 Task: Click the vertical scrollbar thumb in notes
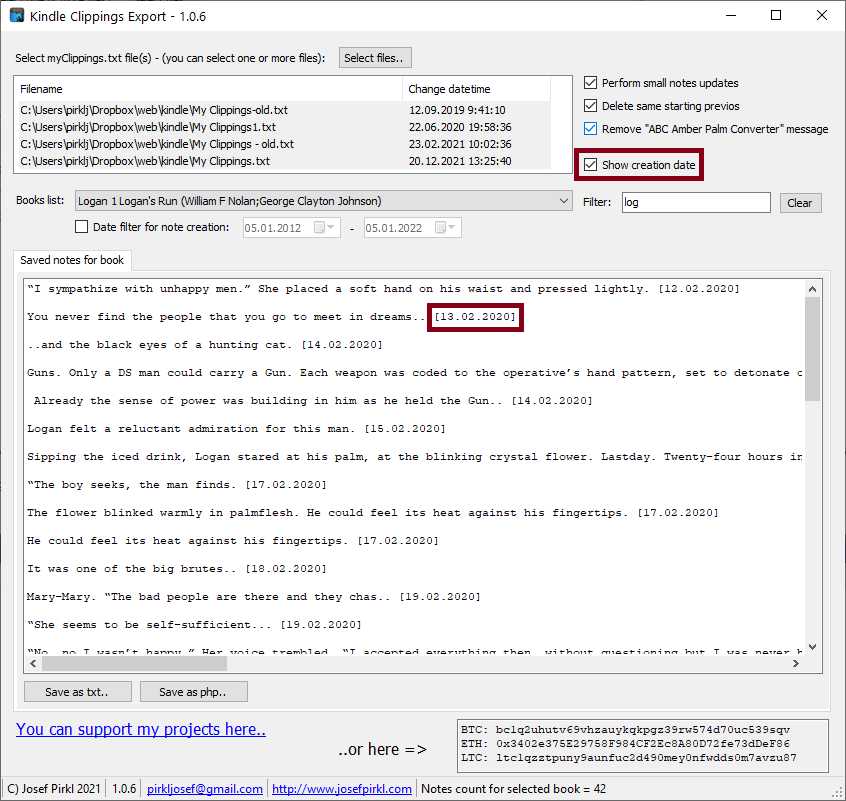pos(812,349)
